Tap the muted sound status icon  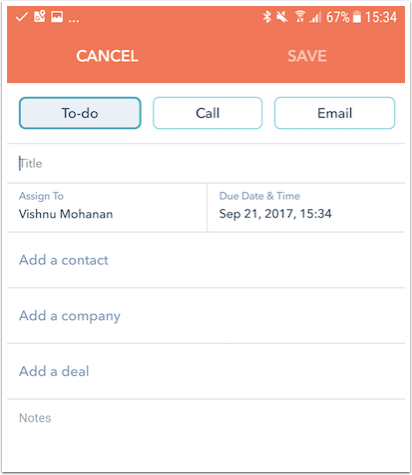click(x=282, y=17)
